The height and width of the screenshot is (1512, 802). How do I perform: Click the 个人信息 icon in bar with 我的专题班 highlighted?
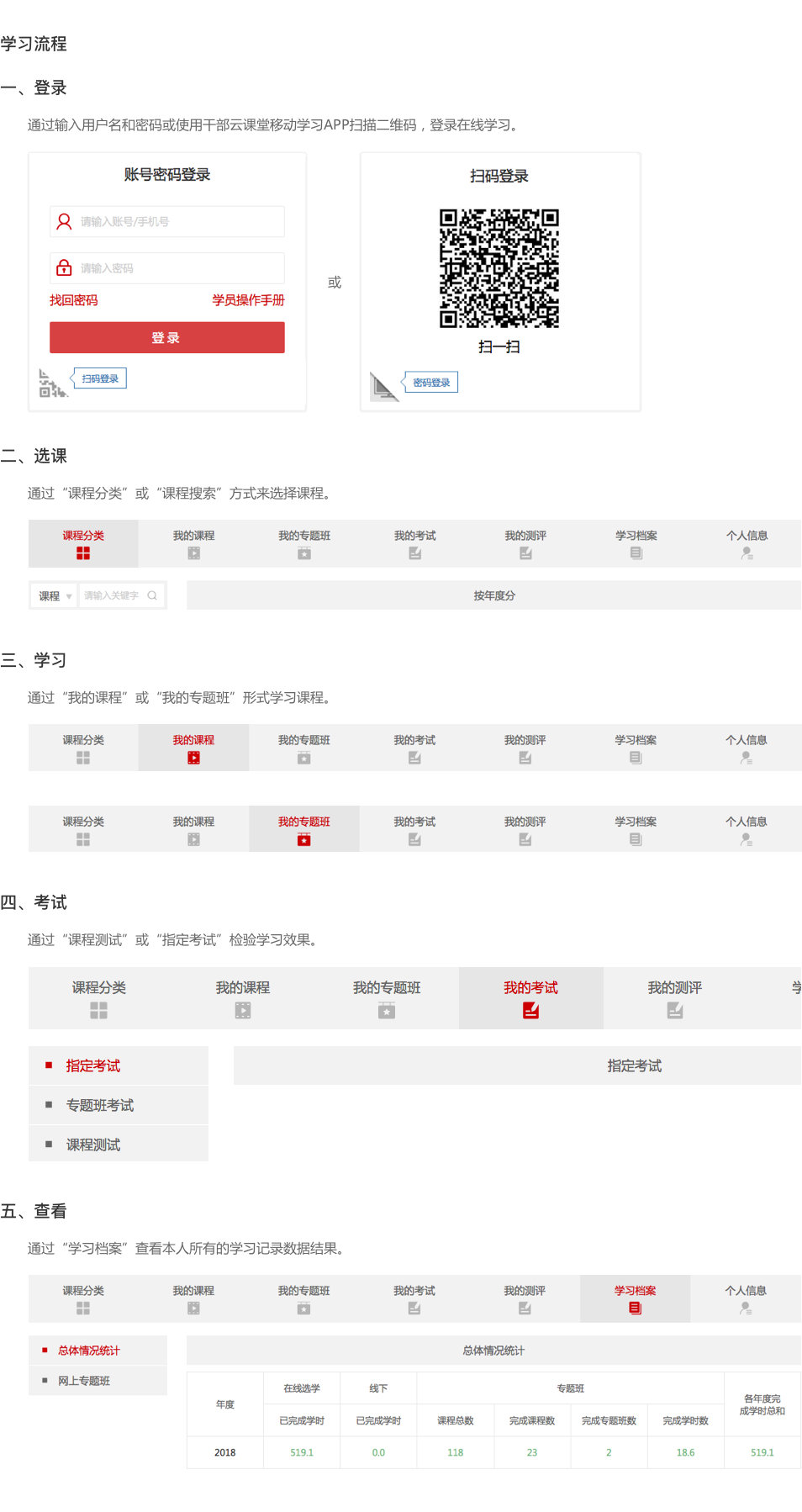coord(746,839)
